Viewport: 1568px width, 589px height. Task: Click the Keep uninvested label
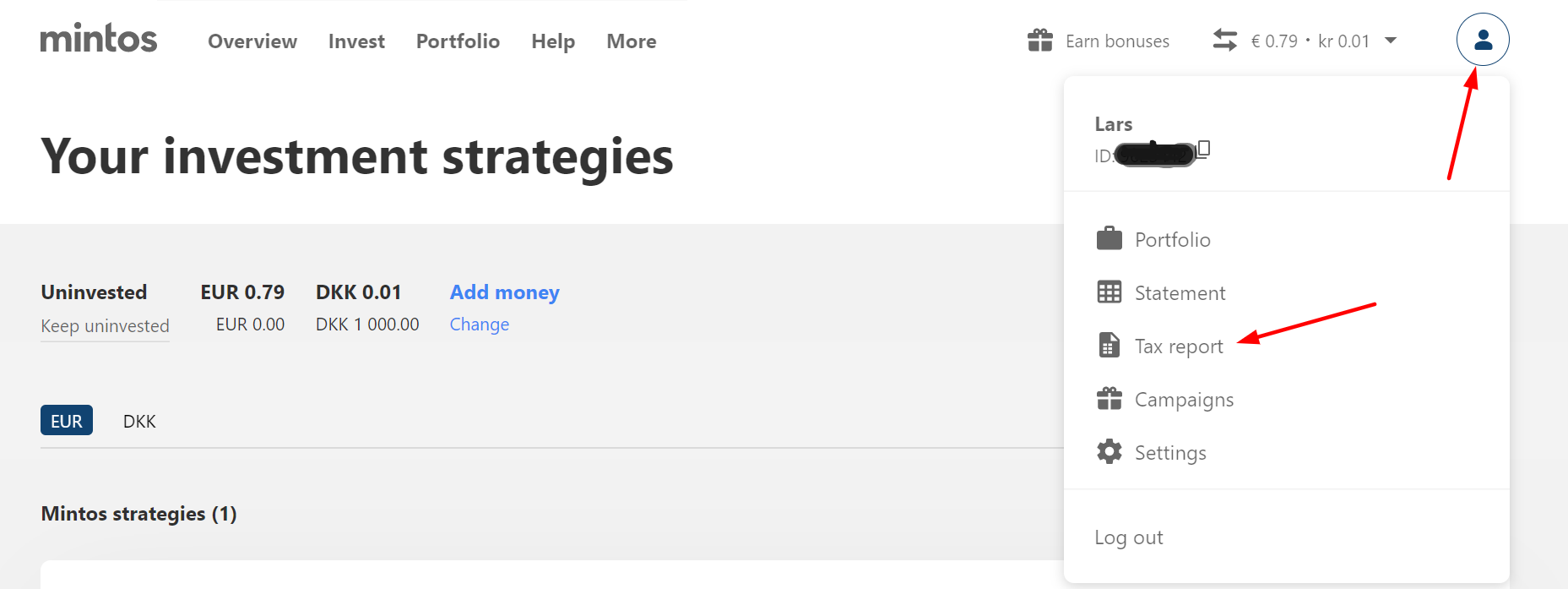106,326
